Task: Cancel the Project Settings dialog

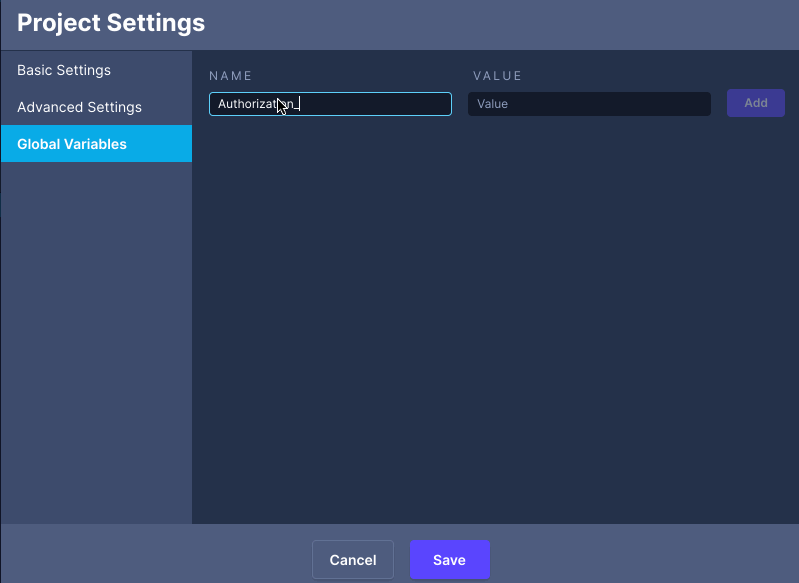Action: [x=353, y=560]
